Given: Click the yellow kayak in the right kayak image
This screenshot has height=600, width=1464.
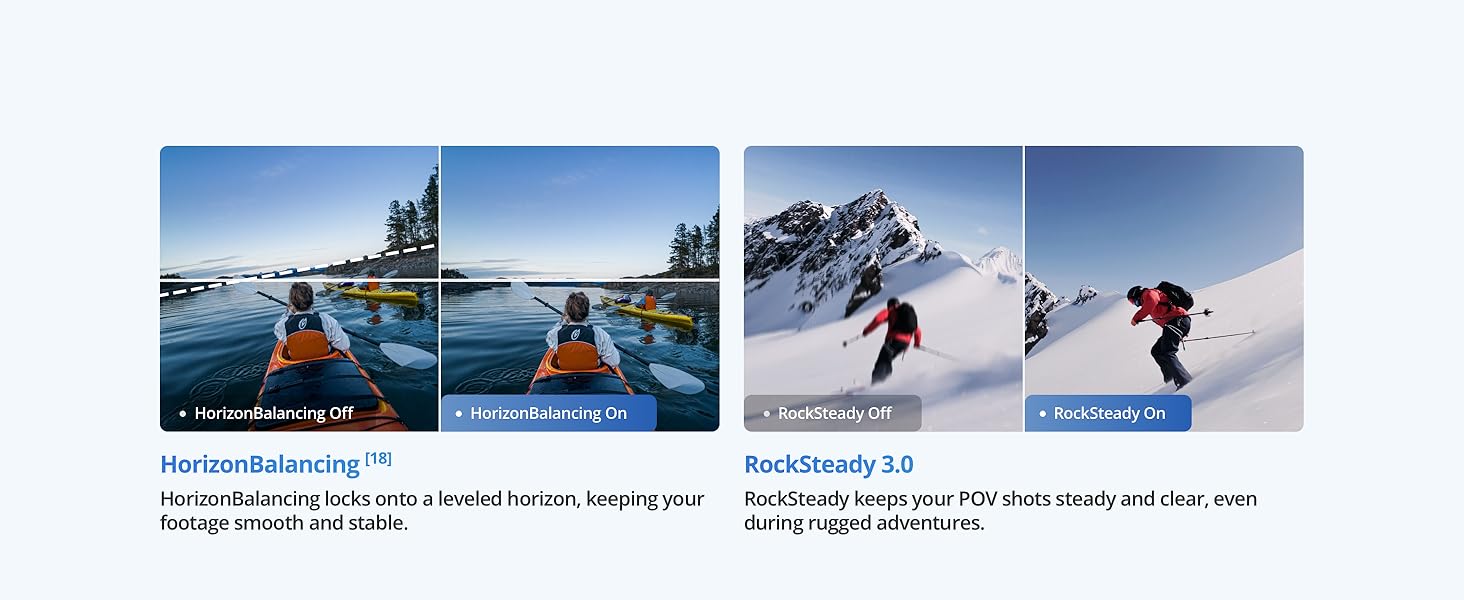Looking at the screenshot, I should point(646,311).
